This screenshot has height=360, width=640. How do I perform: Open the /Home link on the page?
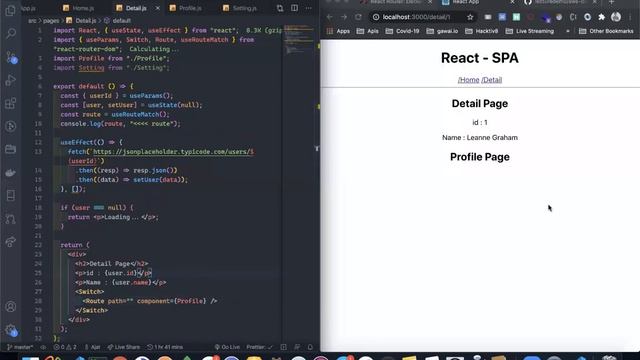pos(468,80)
